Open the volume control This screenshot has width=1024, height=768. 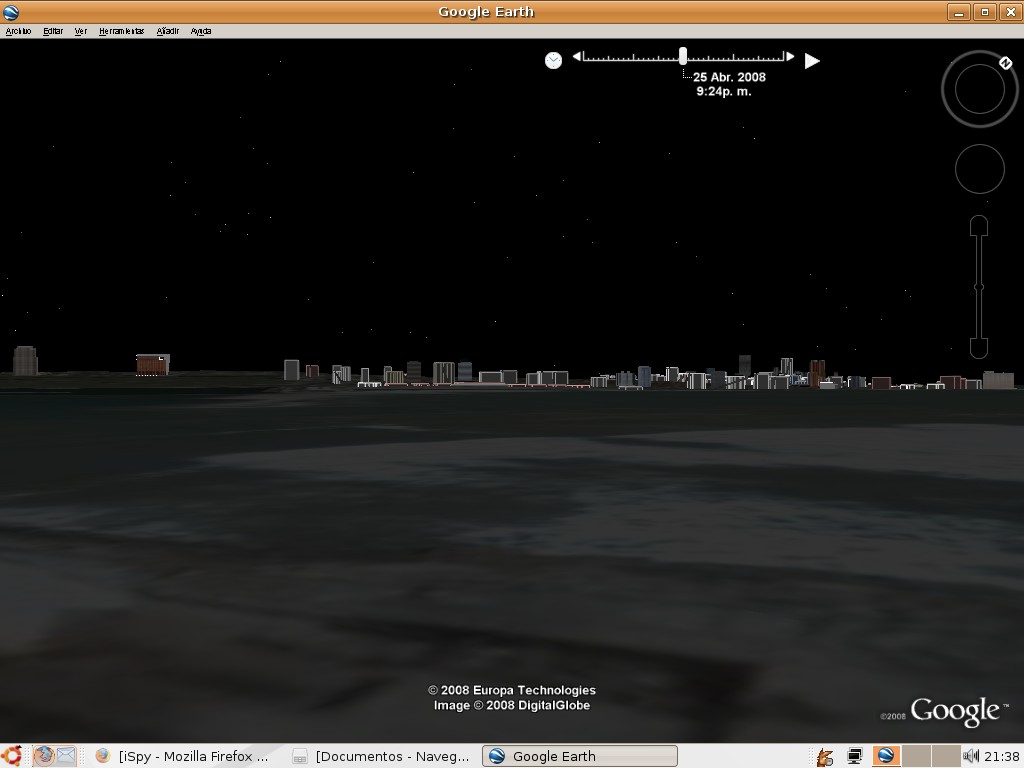971,756
